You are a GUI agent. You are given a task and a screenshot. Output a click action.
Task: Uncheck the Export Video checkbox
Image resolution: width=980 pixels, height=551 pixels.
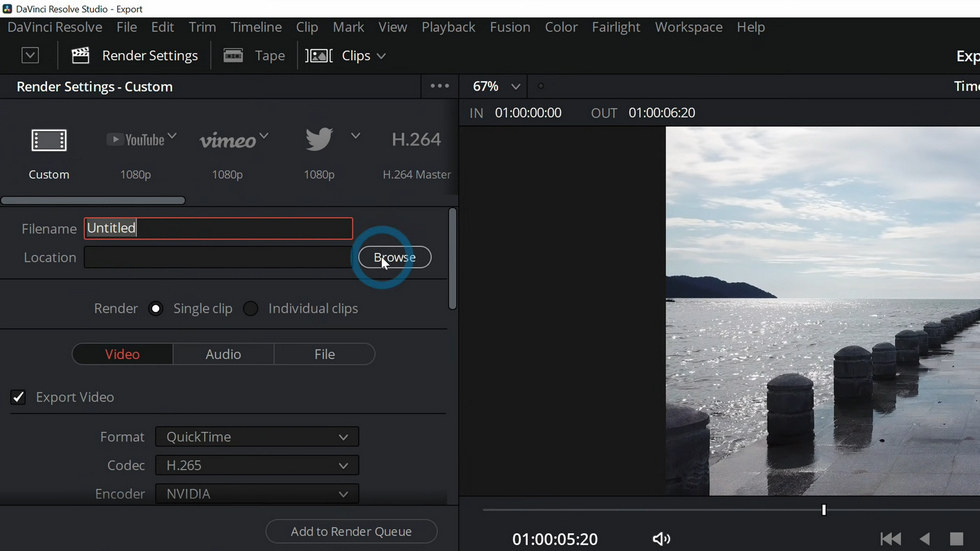click(18, 397)
